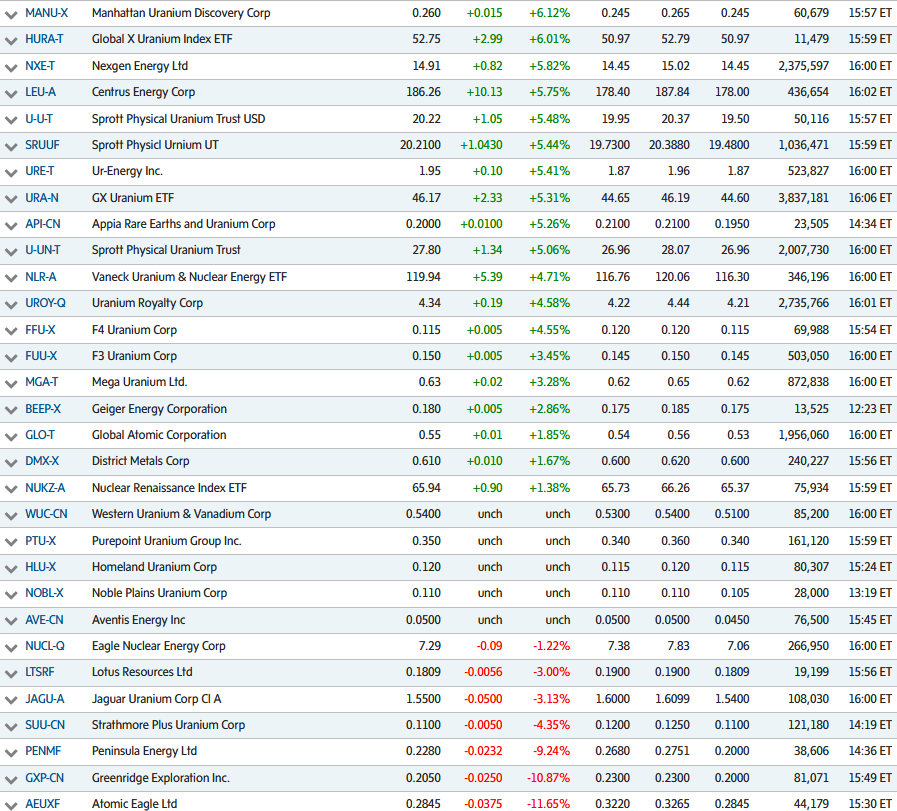Viewport: 897px width, 811px height.
Task: Expand the HLU-X row chevron
Action: click(11, 569)
